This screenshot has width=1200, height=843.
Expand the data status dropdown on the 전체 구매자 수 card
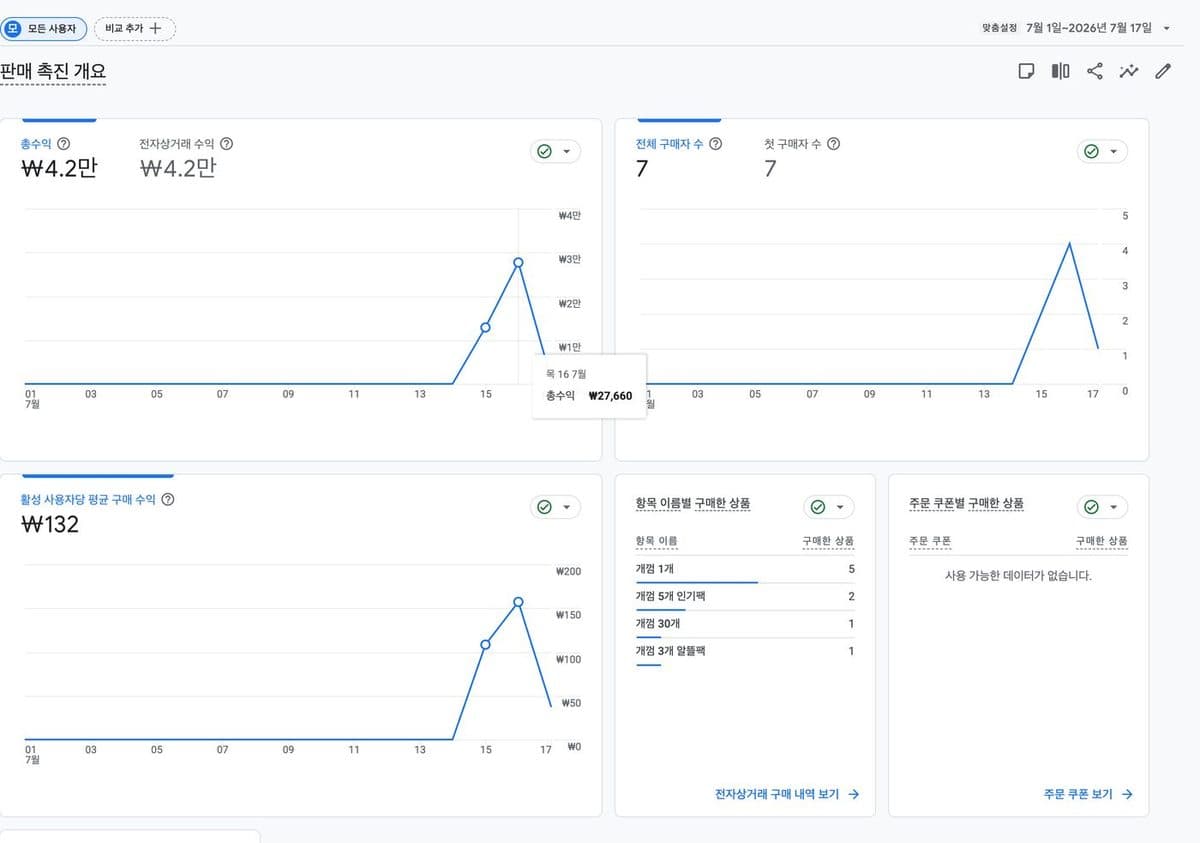pos(1102,152)
